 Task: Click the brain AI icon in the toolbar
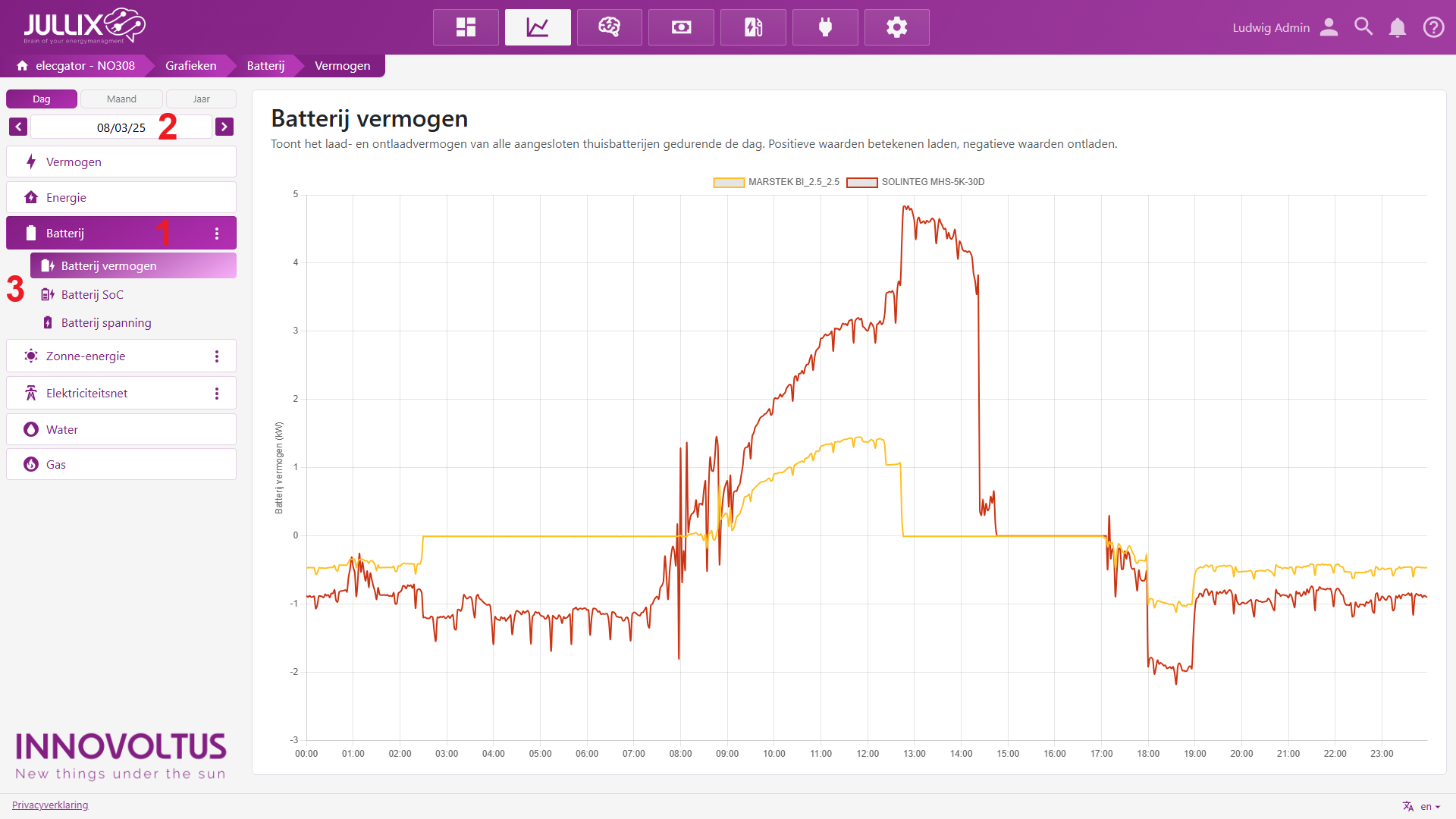pos(609,27)
